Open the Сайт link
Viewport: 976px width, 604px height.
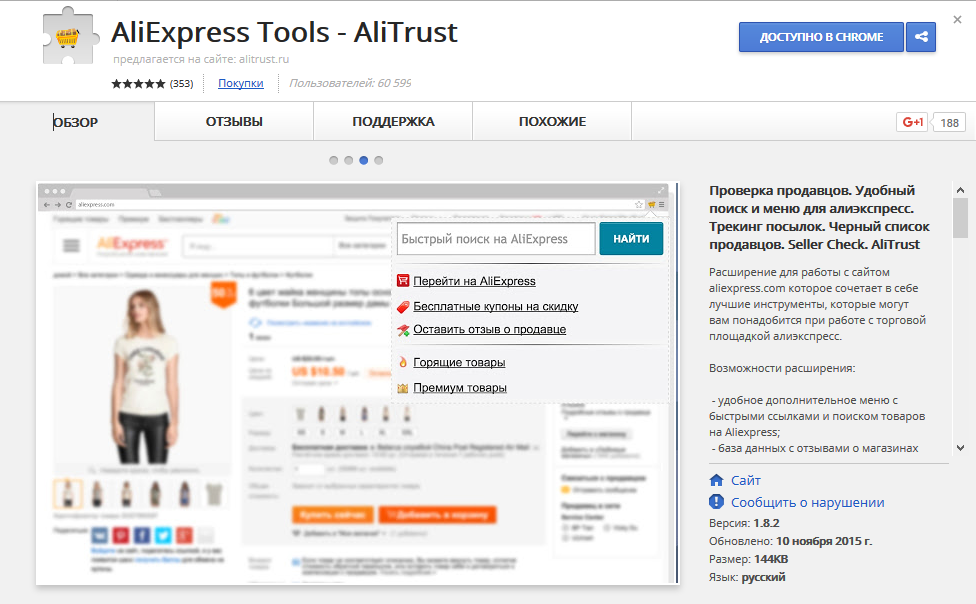click(x=746, y=480)
